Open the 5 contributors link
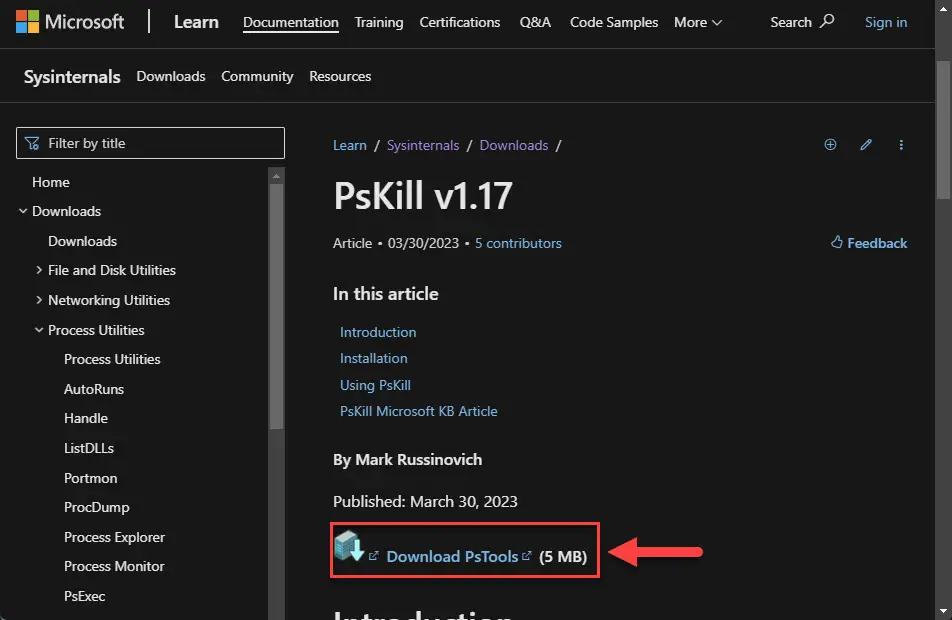This screenshot has width=952, height=620. point(518,243)
